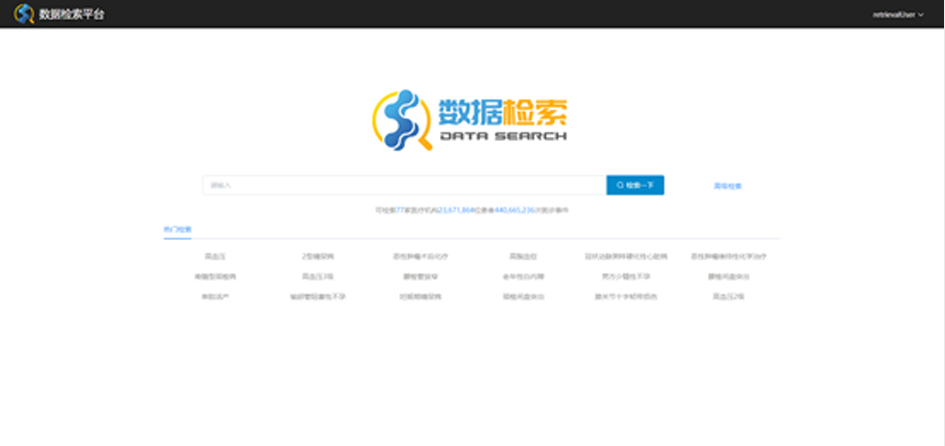Select hot search term 膝关节十字韧带损伤

coord(626,297)
